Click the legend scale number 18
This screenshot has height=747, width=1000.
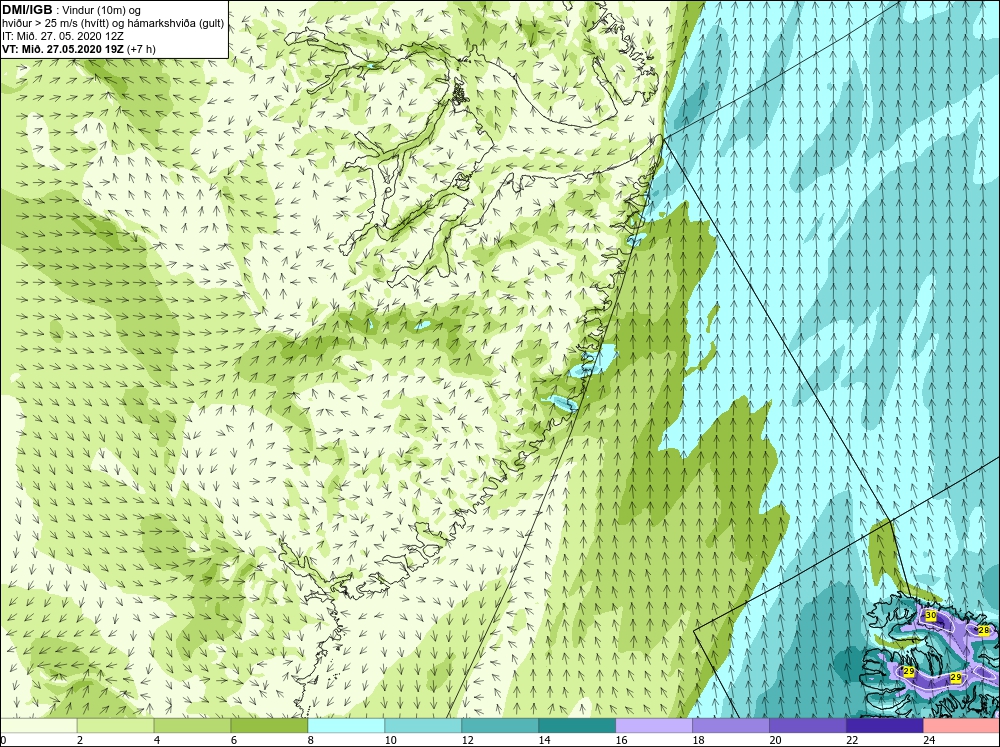698,740
